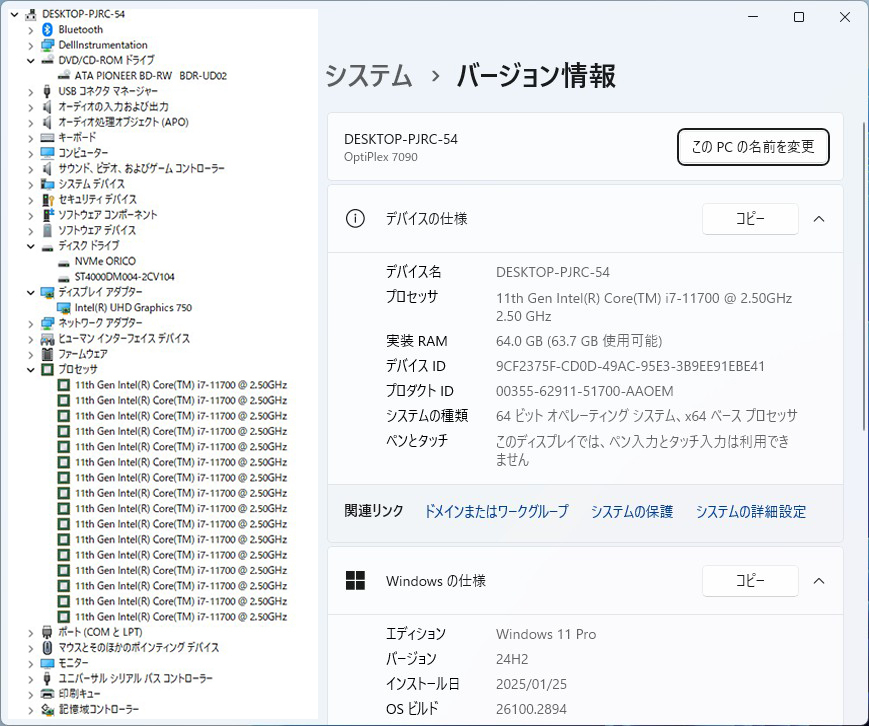869x726 pixels.
Task: Copy Windows specs with コピー button
Action: [750, 581]
